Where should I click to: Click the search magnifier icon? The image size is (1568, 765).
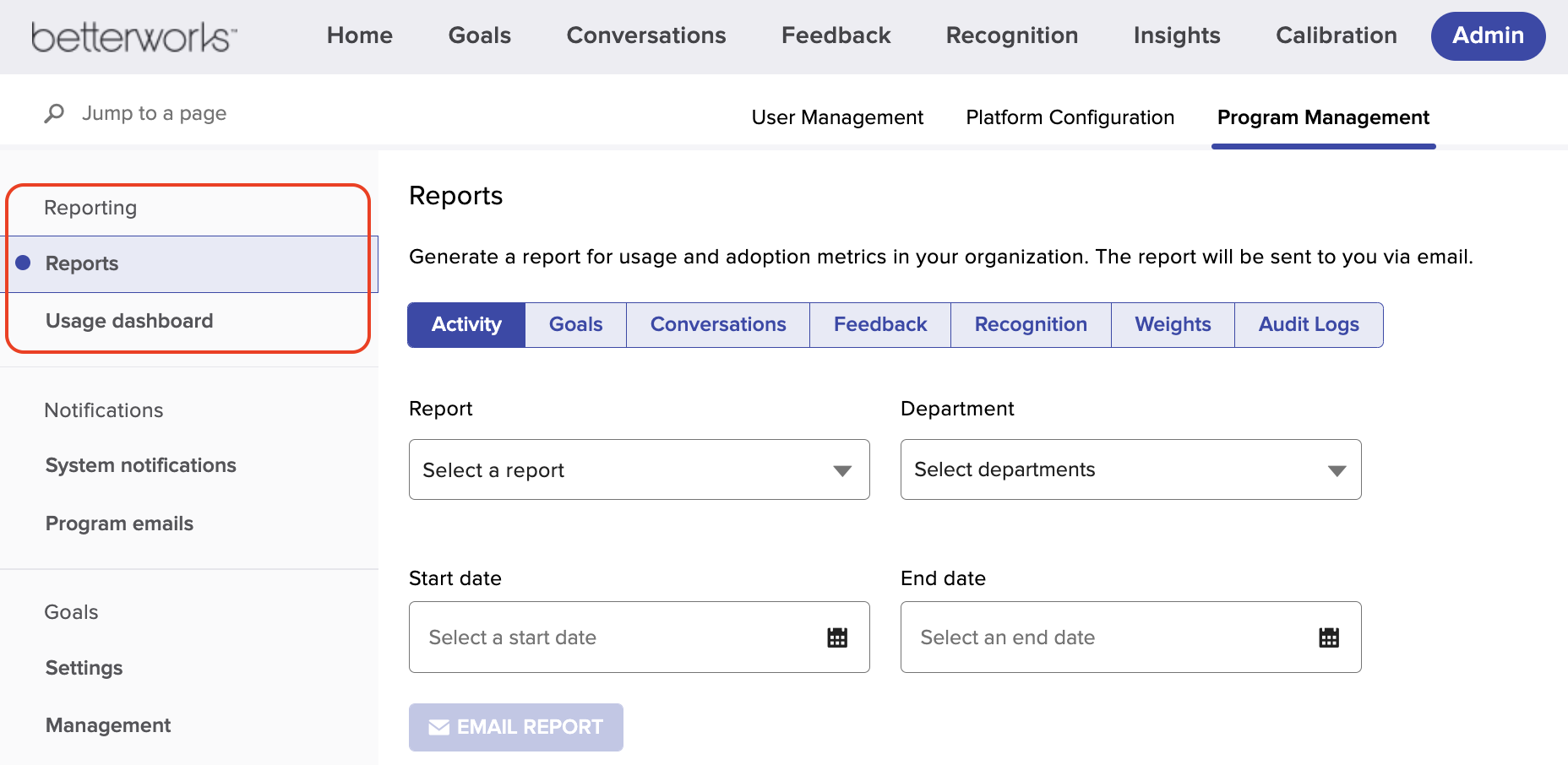[x=54, y=113]
